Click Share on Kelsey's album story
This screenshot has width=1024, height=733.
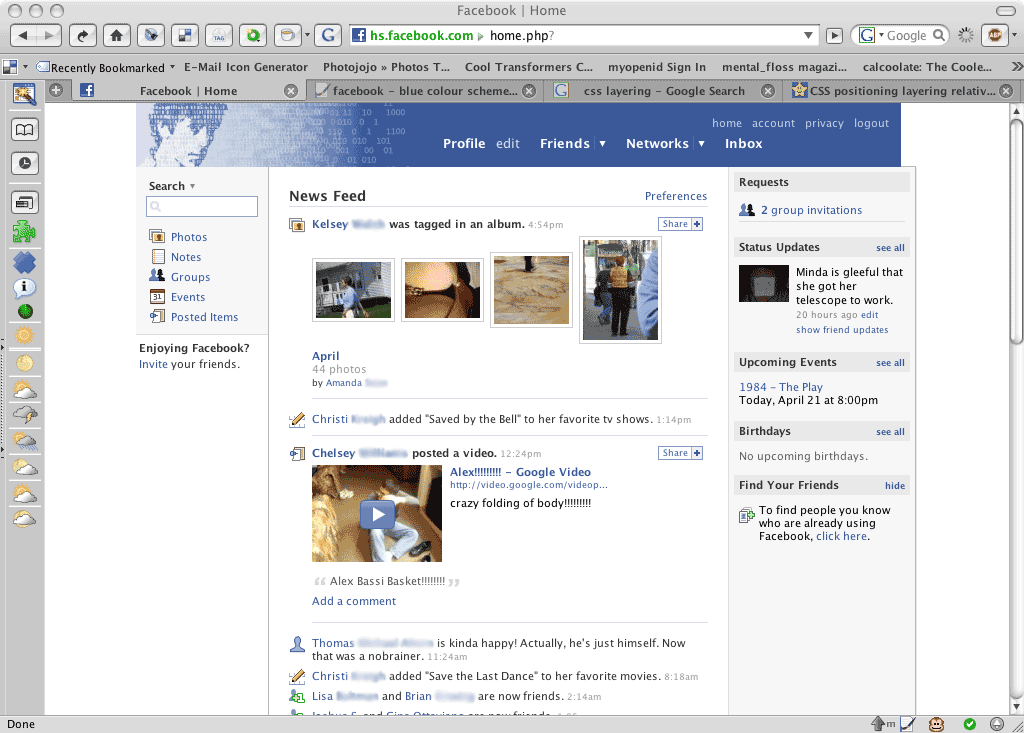(680, 224)
